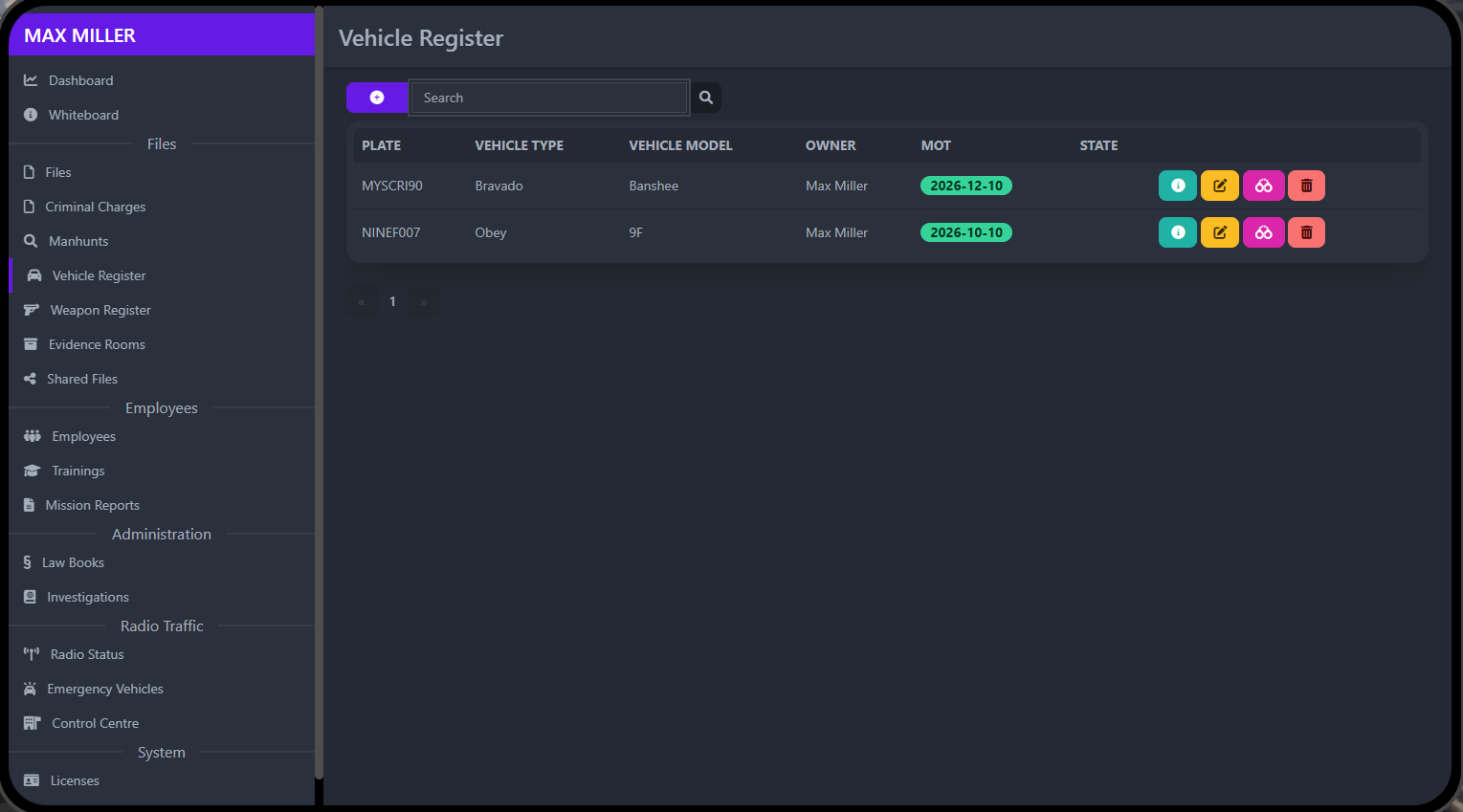Open Evidence Rooms via the archive icon
The height and width of the screenshot is (812, 1463).
(28, 343)
